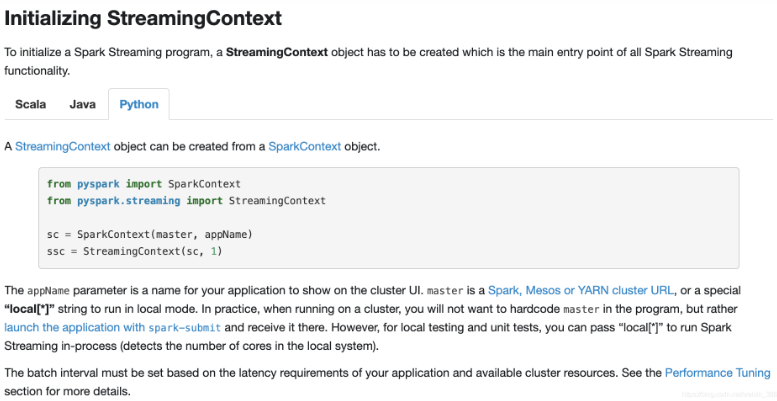Open the SparkContext link
This screenshot has width=777, height=401.
[x=304, y=147]
